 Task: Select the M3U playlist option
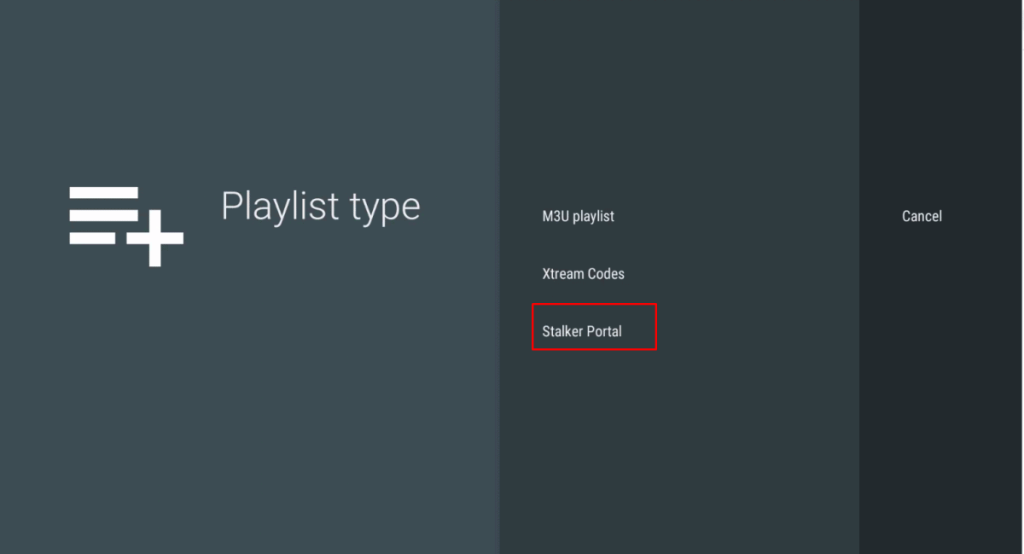click(578, 216)
